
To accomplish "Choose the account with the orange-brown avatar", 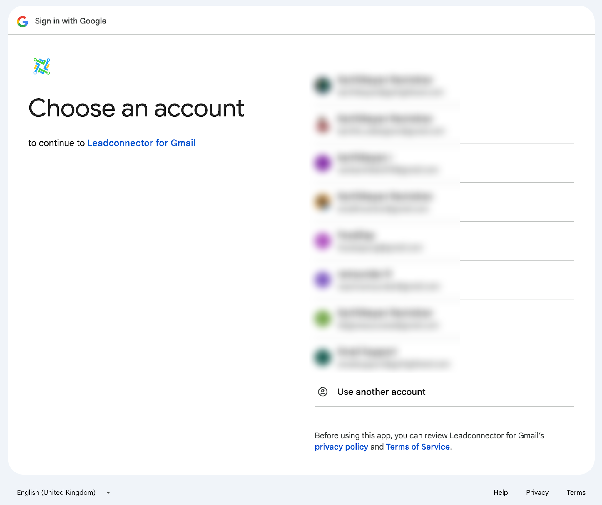I will pos(444,202).
